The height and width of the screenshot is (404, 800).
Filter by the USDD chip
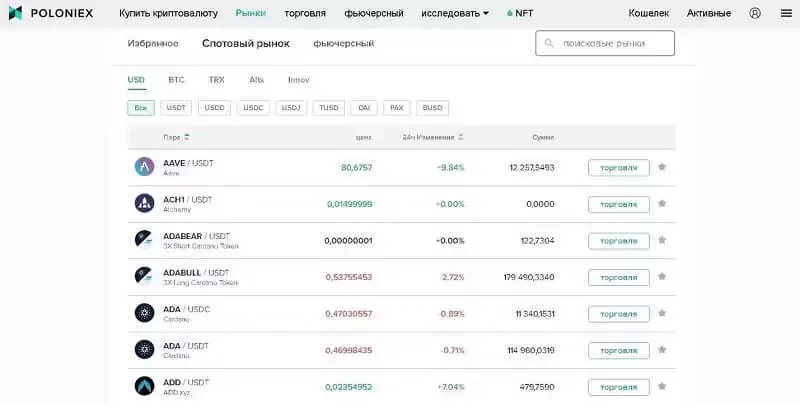click(x=214, y=108)
